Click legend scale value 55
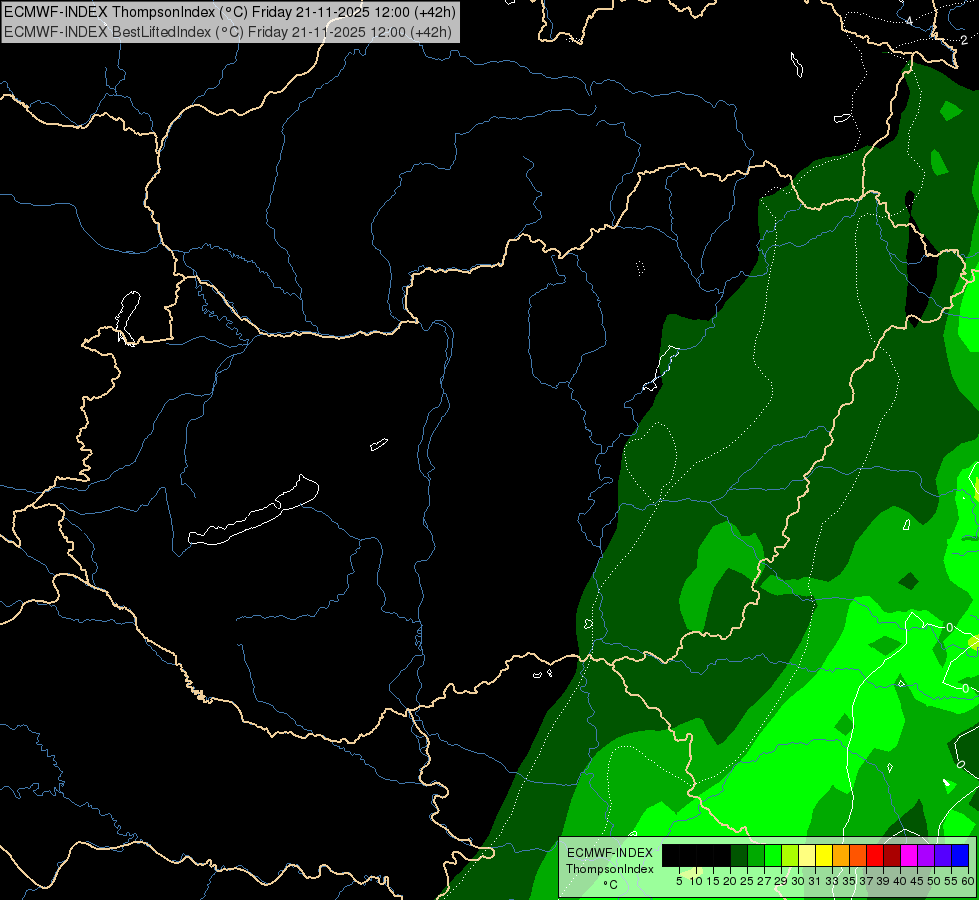979x900 pixels. (951, 881)
